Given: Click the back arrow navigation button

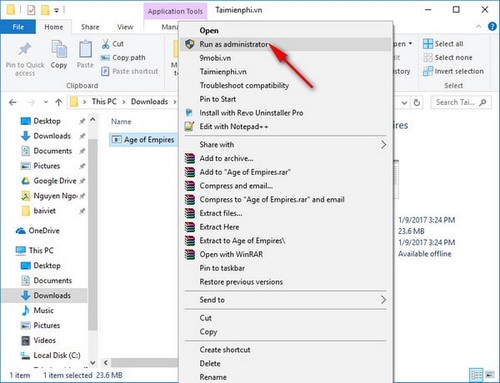Looking at the screenshot, I should pos(13,102).
